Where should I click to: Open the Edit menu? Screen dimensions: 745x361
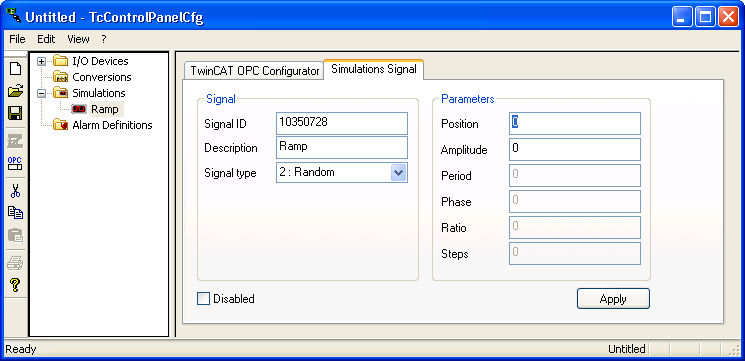click(46, 39)
